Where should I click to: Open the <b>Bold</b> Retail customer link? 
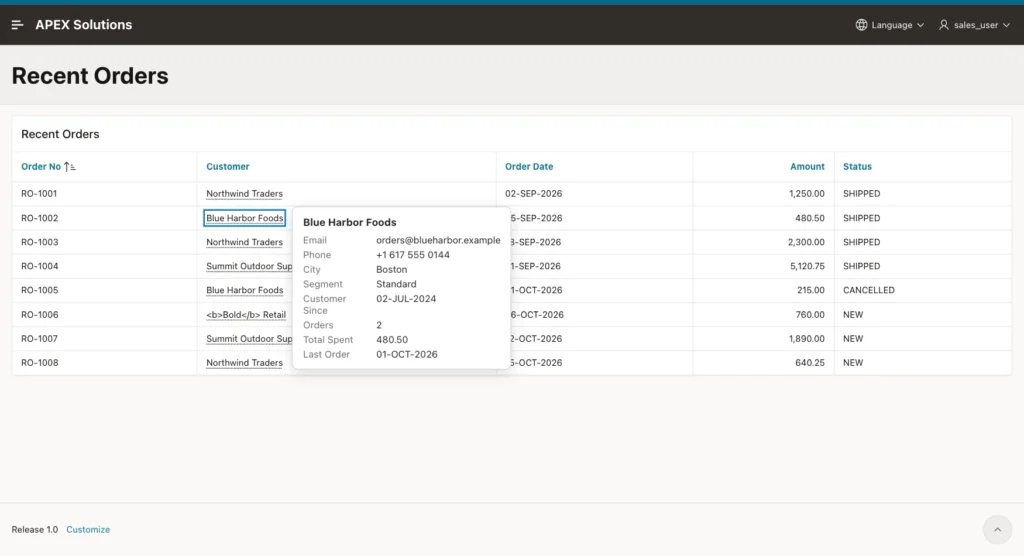pyautogui.click(x=246, y=314)
